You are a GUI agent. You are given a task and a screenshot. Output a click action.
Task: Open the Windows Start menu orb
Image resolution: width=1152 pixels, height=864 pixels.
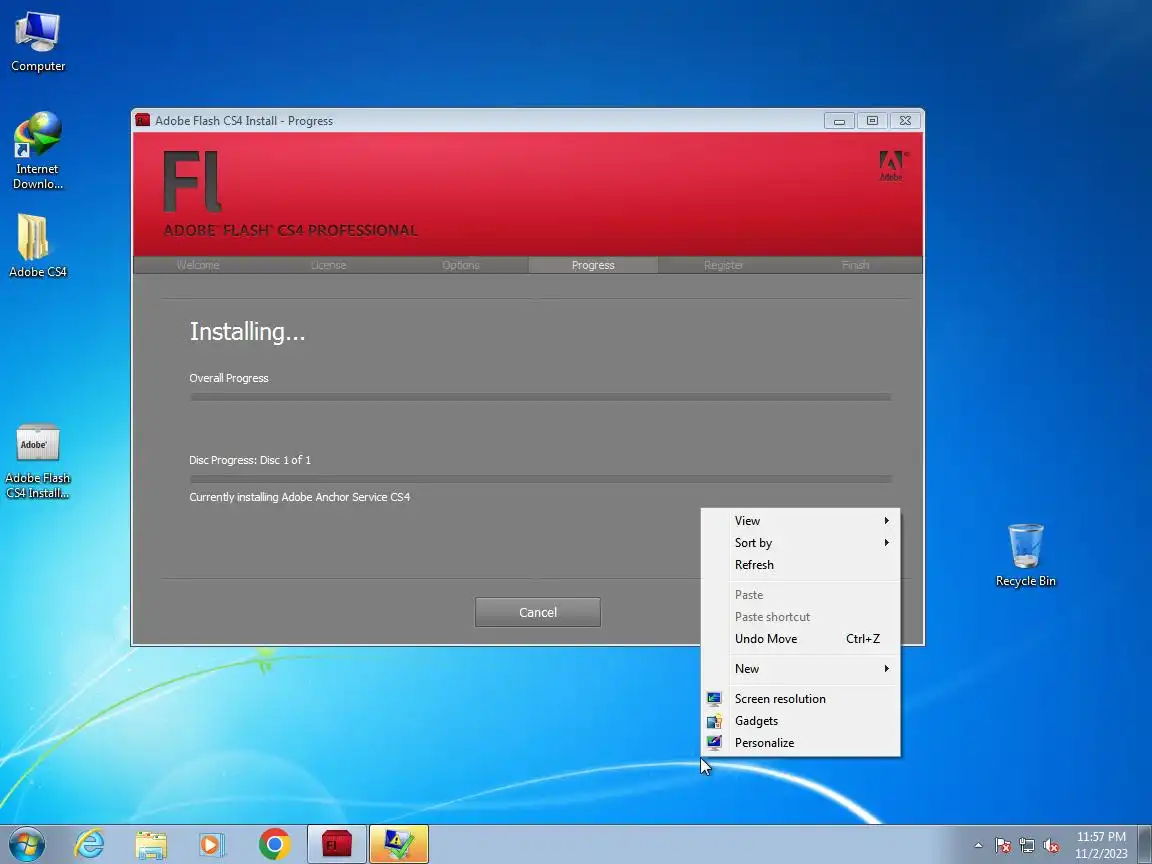coord(26,844)
